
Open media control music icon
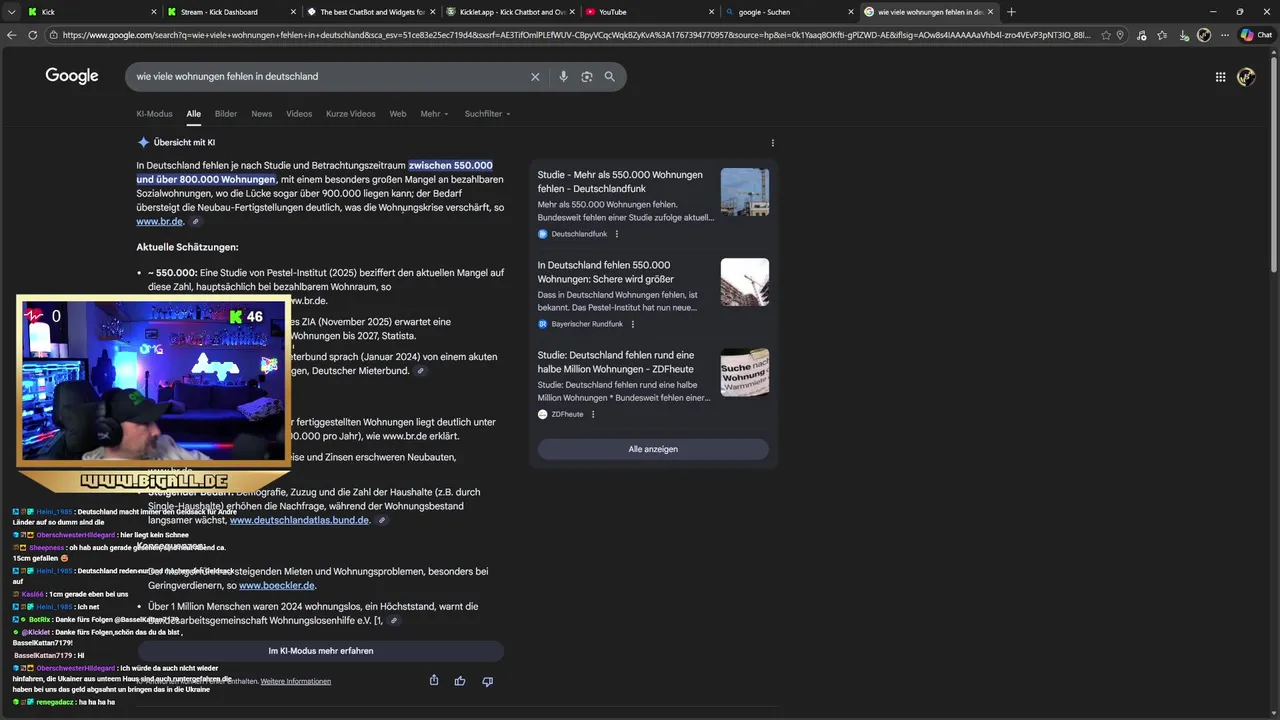[1142, 35]
